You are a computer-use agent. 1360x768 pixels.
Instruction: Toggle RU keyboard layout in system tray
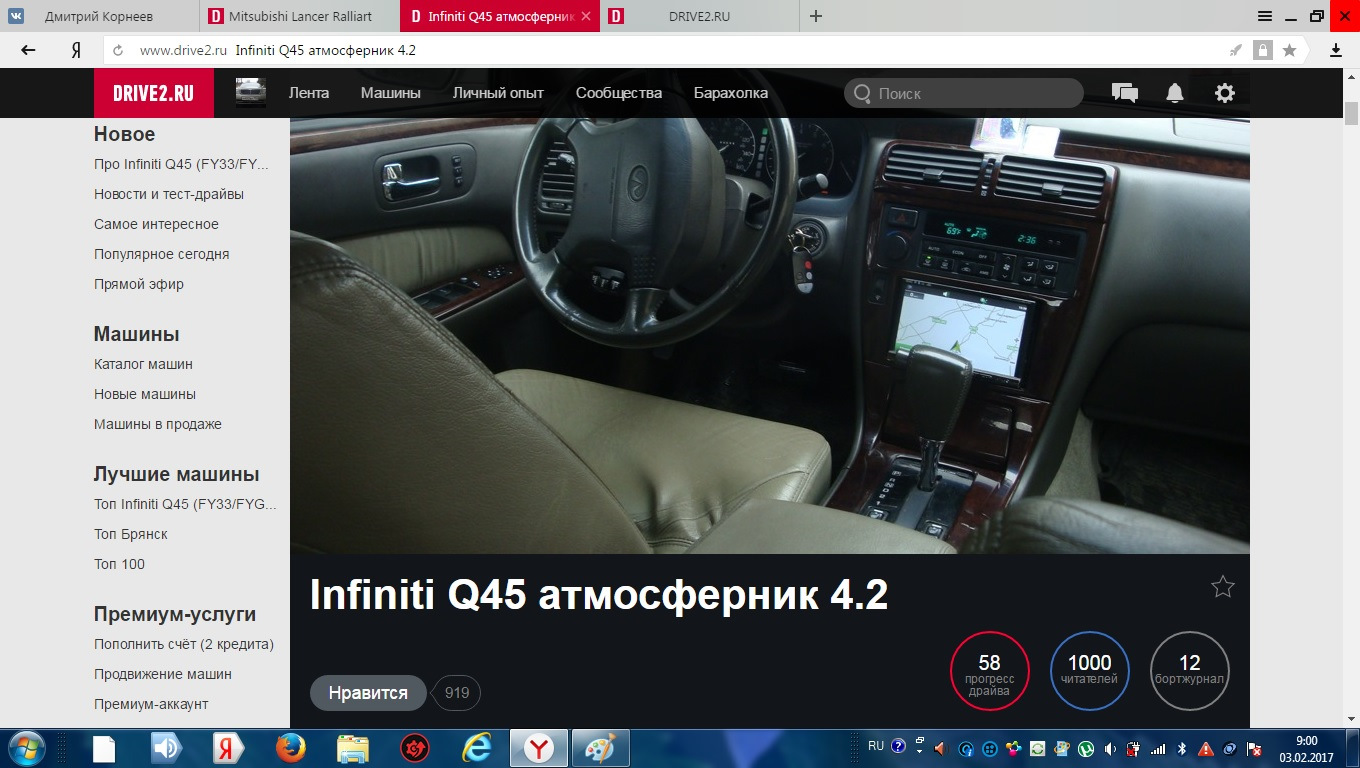[x=875, y=746]
